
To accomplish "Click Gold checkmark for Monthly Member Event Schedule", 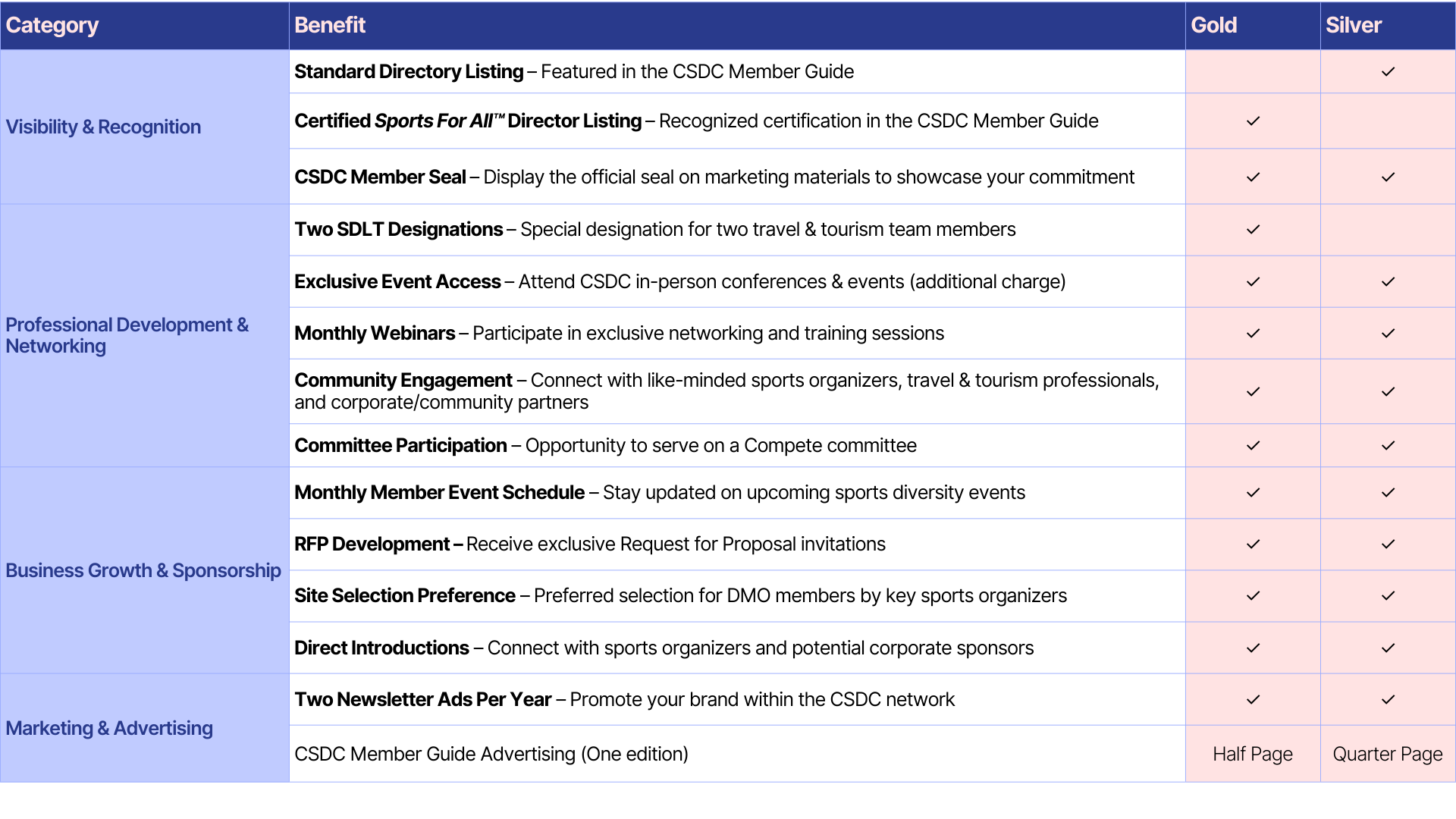I will 1253,493.
